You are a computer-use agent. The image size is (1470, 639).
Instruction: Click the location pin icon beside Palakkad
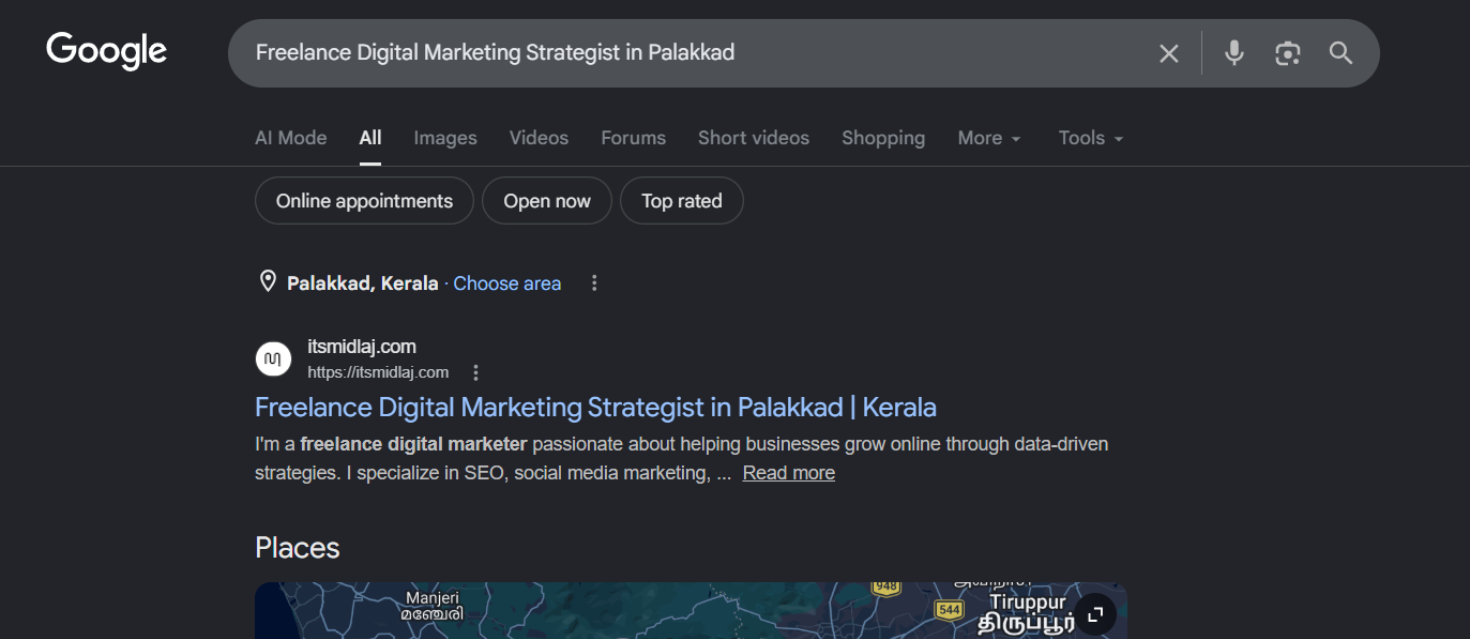[267, 282]
